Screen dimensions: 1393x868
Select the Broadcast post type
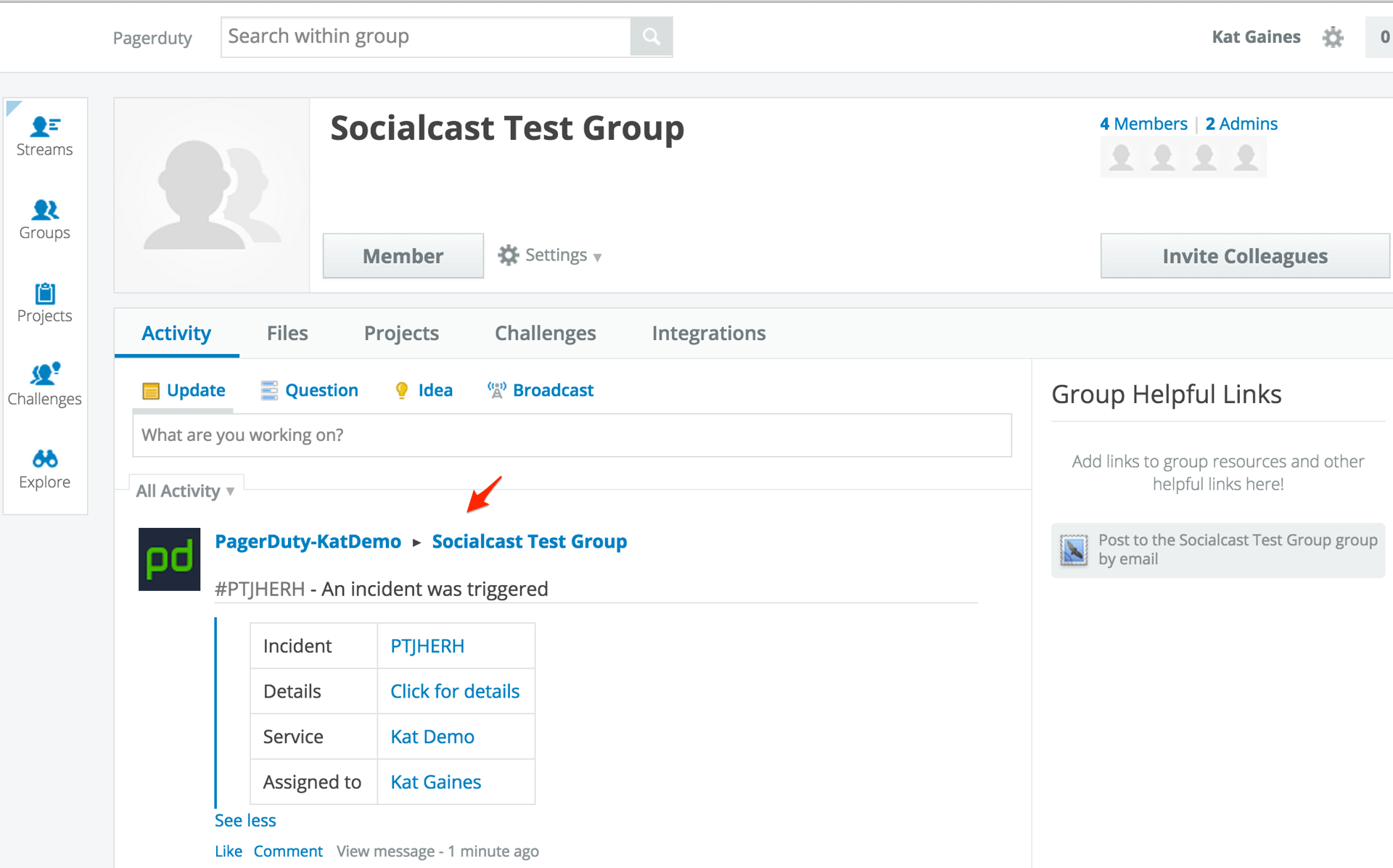pos(541,390)
